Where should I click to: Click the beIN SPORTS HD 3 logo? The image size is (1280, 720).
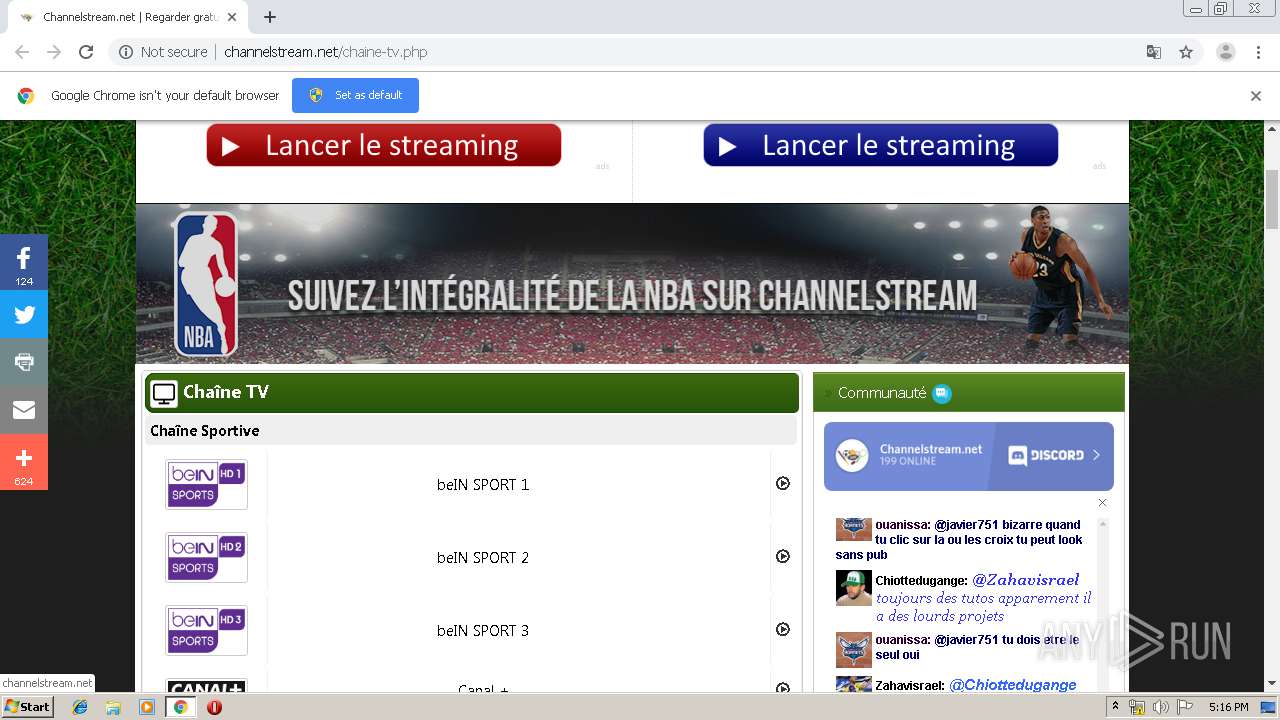coord(207,630)
